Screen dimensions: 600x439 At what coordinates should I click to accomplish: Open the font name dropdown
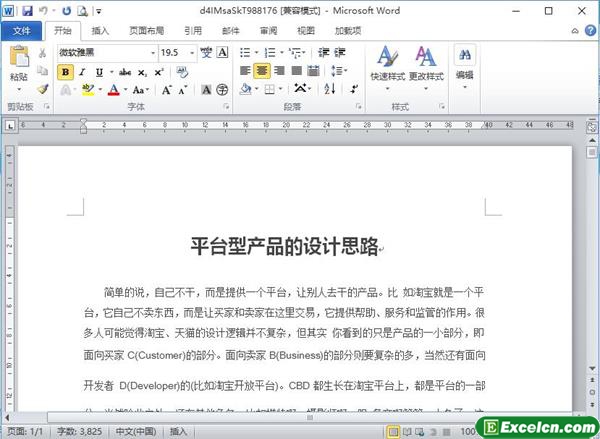tap(153, 53)
